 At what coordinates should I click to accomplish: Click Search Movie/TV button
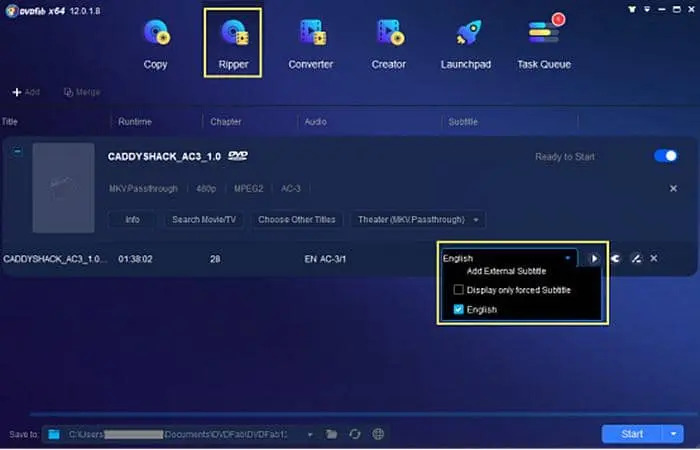click(x=204, y=220)
